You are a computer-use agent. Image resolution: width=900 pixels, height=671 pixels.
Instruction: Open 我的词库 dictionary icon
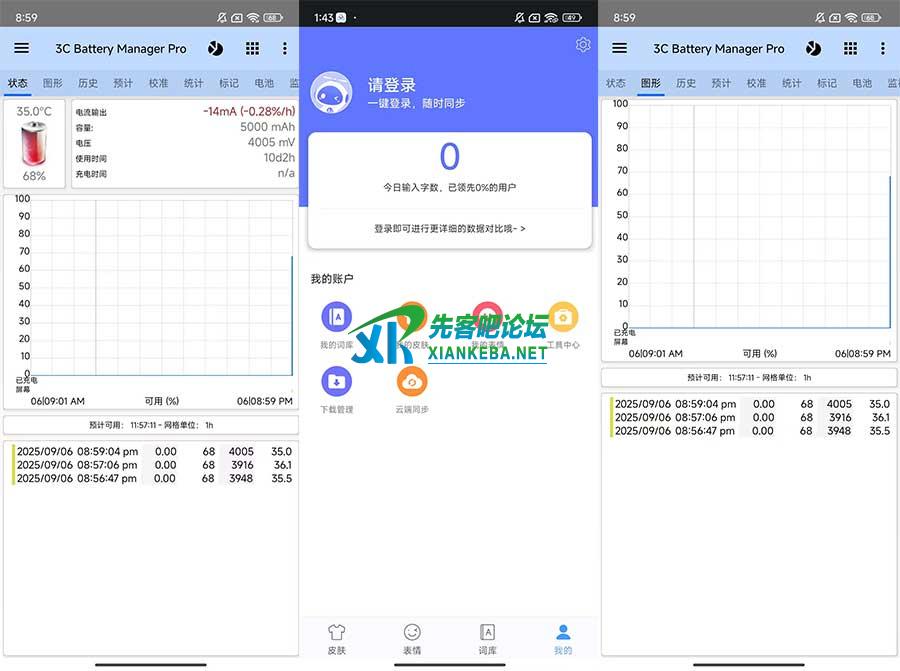pos(336,317)
